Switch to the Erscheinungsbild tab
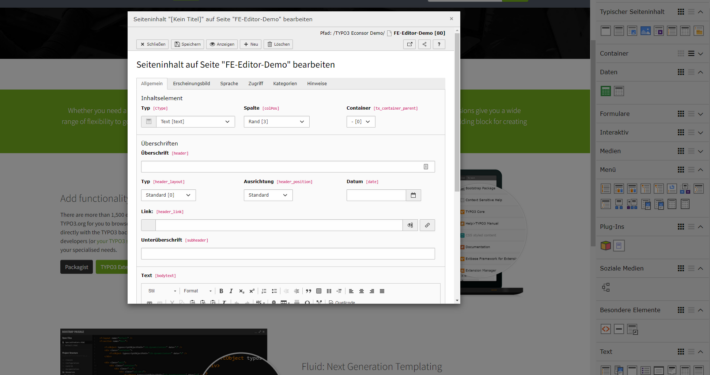Image resolution: width=710 pixels, height=375 pixels. 191,83
